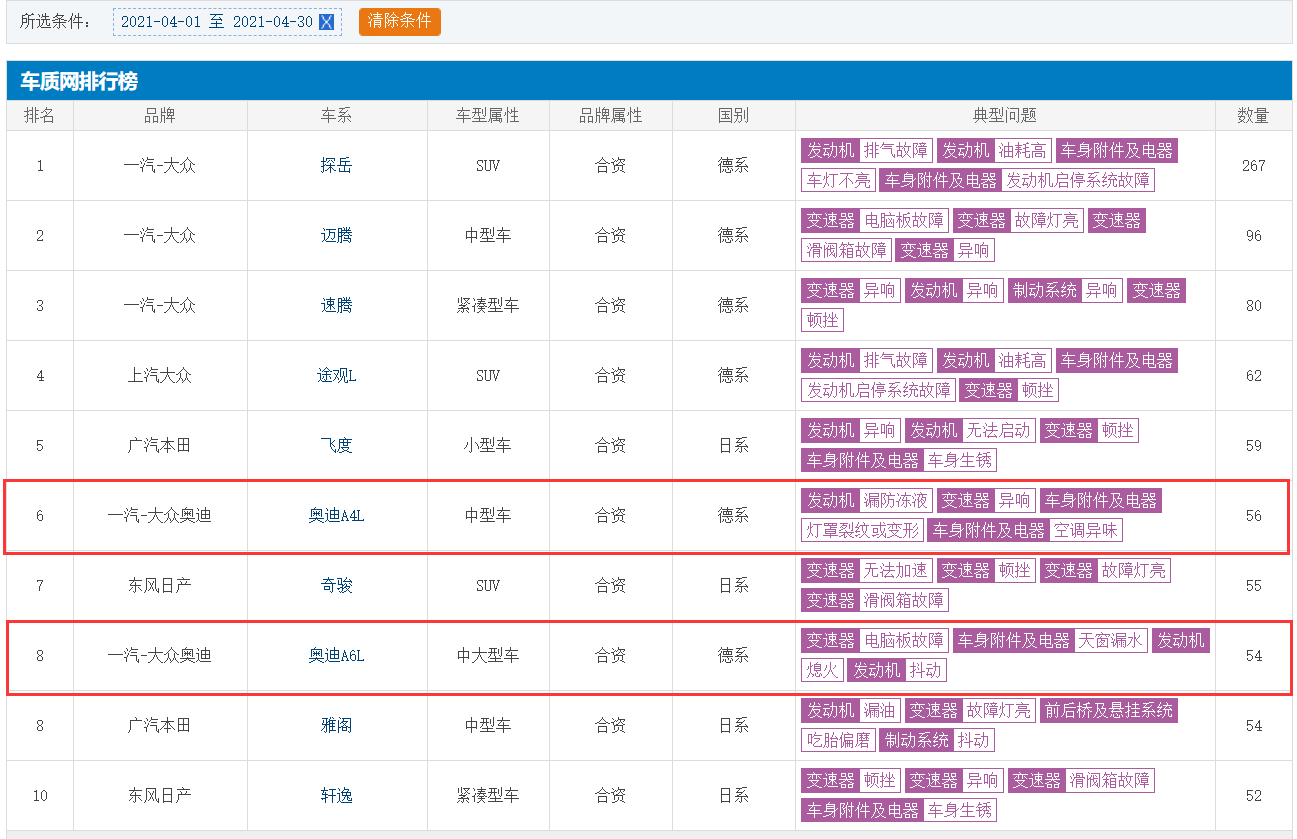Click the 前后桥及悬挂系统 issue tag
The image size is (1297, 839).
point(1108,711)
